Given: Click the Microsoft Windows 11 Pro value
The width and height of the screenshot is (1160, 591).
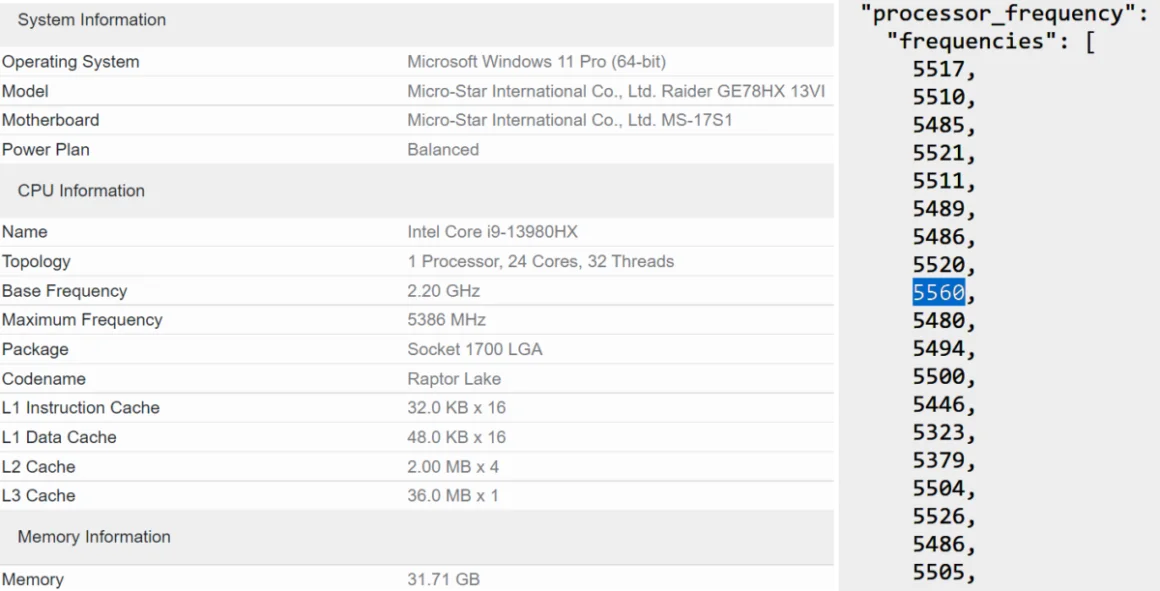Looking at the screenshot, I should pos(536,62).
